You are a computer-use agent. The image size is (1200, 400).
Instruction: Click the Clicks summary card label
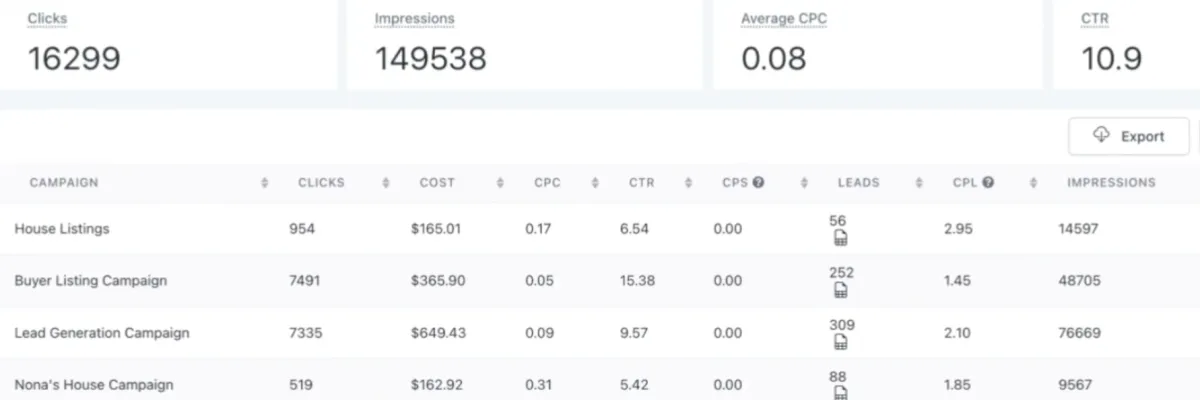coord(47,18)
